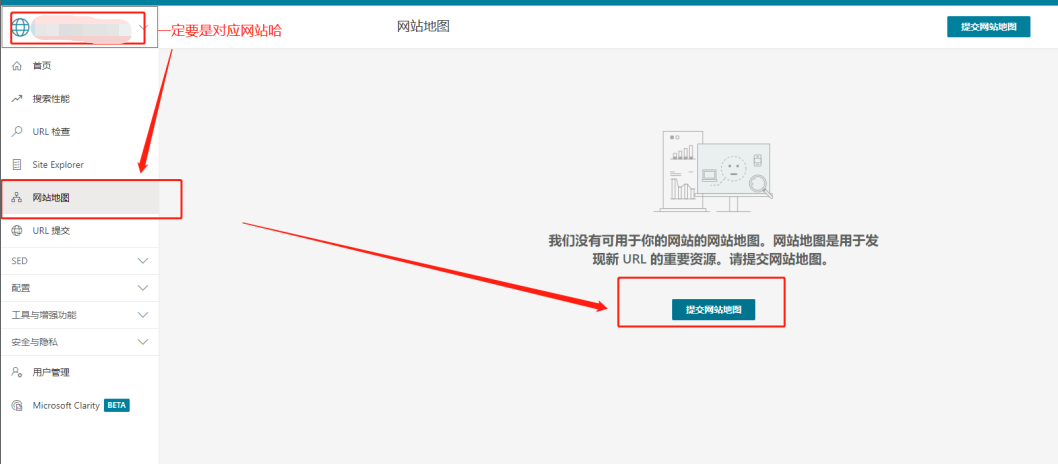The width and height of the screenshot is (1058, 464).
Task: Click the 网站地图 sitemap icon in sidebar
Action: (16, 198)
